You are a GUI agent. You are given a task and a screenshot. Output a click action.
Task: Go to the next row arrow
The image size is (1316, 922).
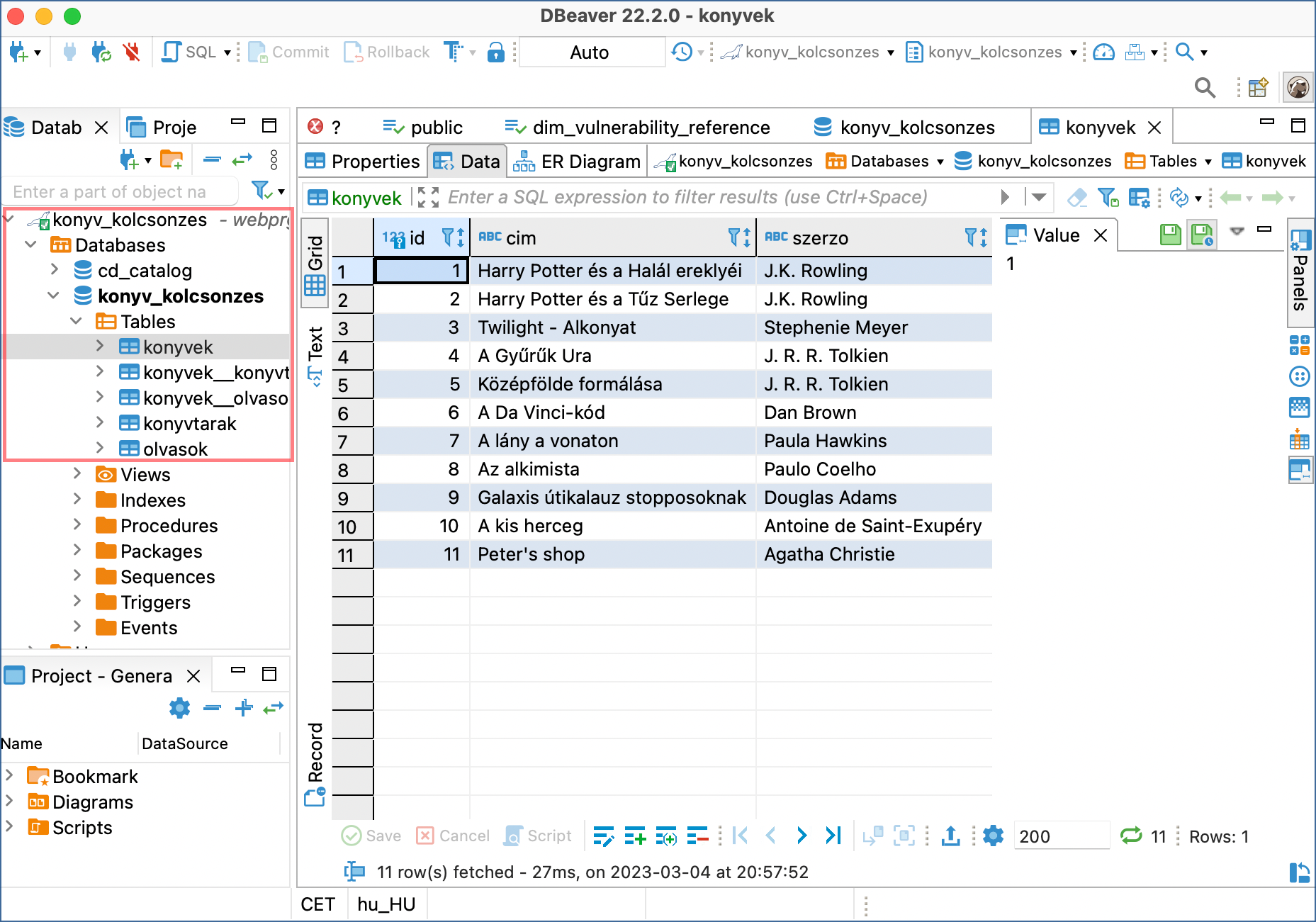coord(802,836)
